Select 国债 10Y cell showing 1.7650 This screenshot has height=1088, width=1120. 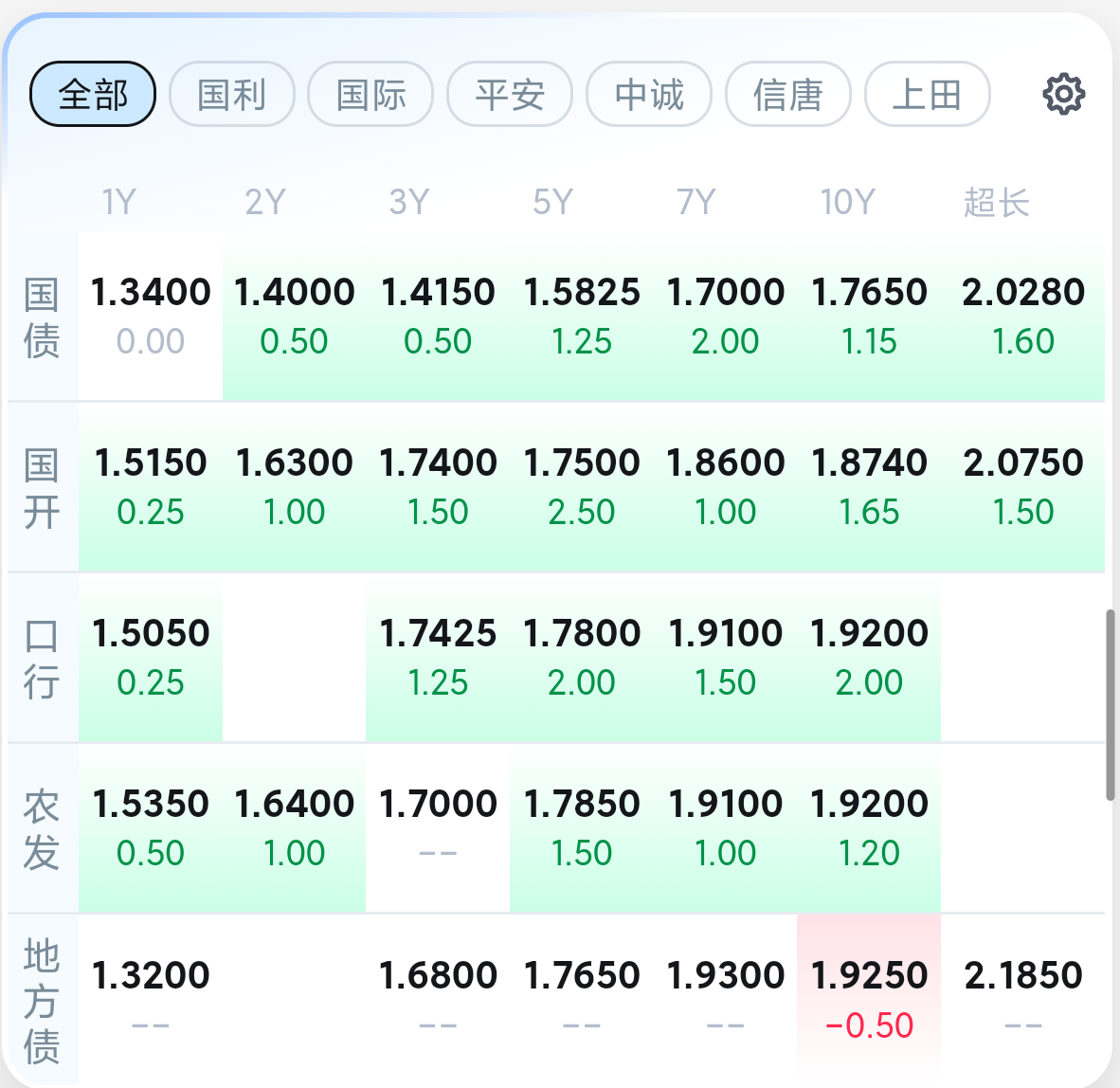pyautogui.click(x=869, y=316)
